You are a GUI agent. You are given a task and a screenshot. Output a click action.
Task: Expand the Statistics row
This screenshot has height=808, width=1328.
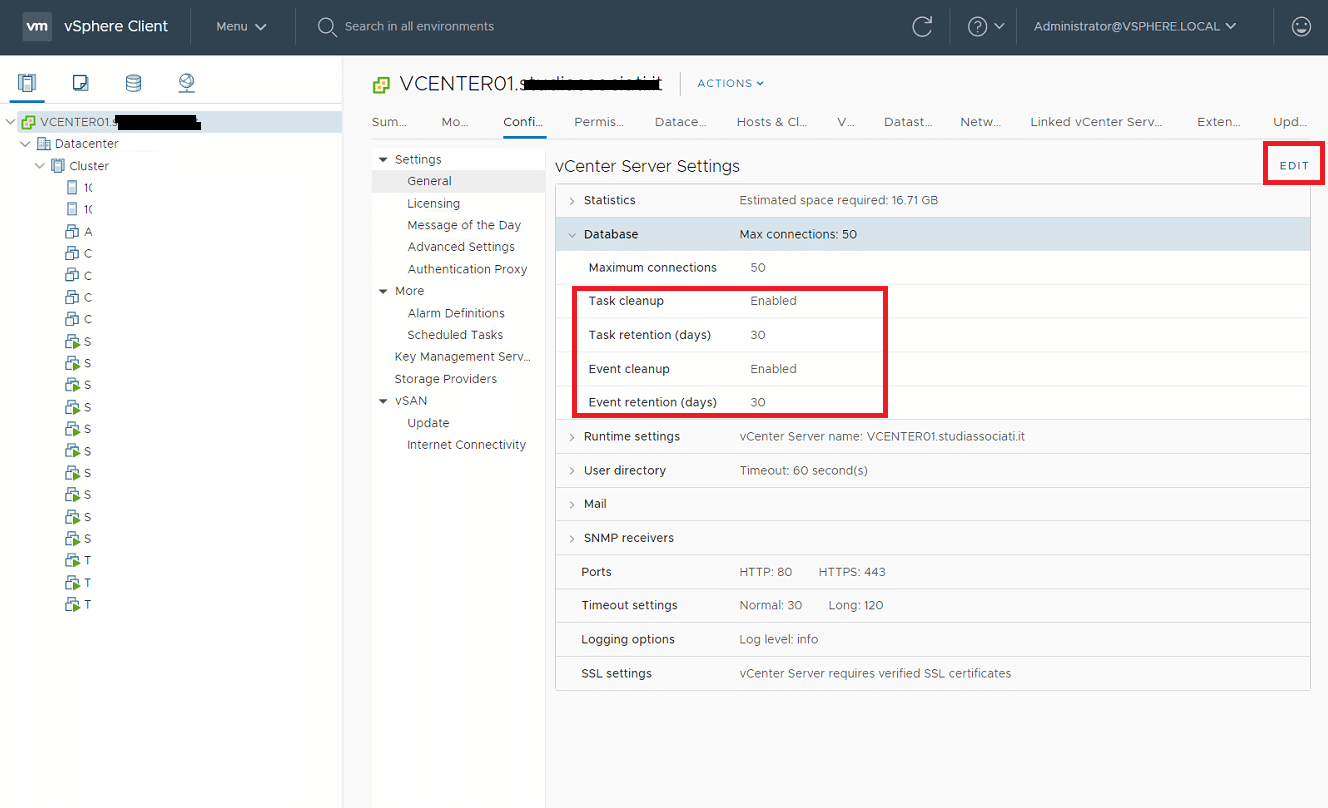point(572,201)
